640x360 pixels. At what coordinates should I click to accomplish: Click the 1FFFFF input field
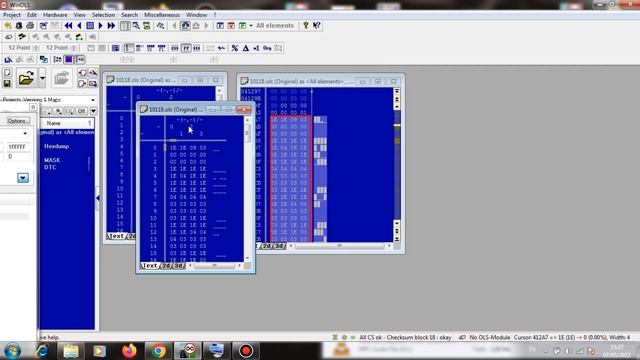[x=18, y=147]
